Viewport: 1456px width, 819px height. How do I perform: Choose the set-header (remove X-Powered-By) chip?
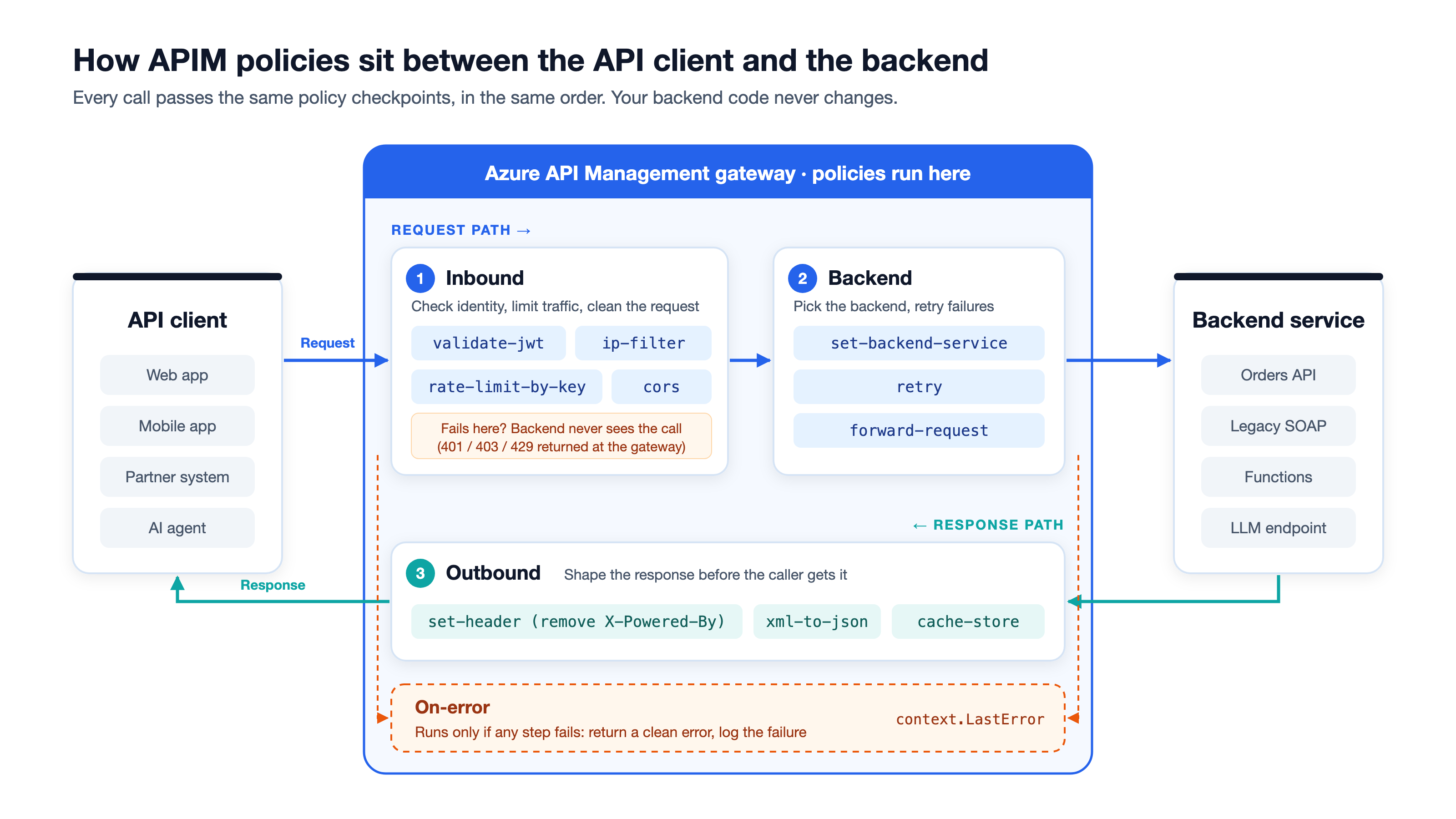coord(576,622)
